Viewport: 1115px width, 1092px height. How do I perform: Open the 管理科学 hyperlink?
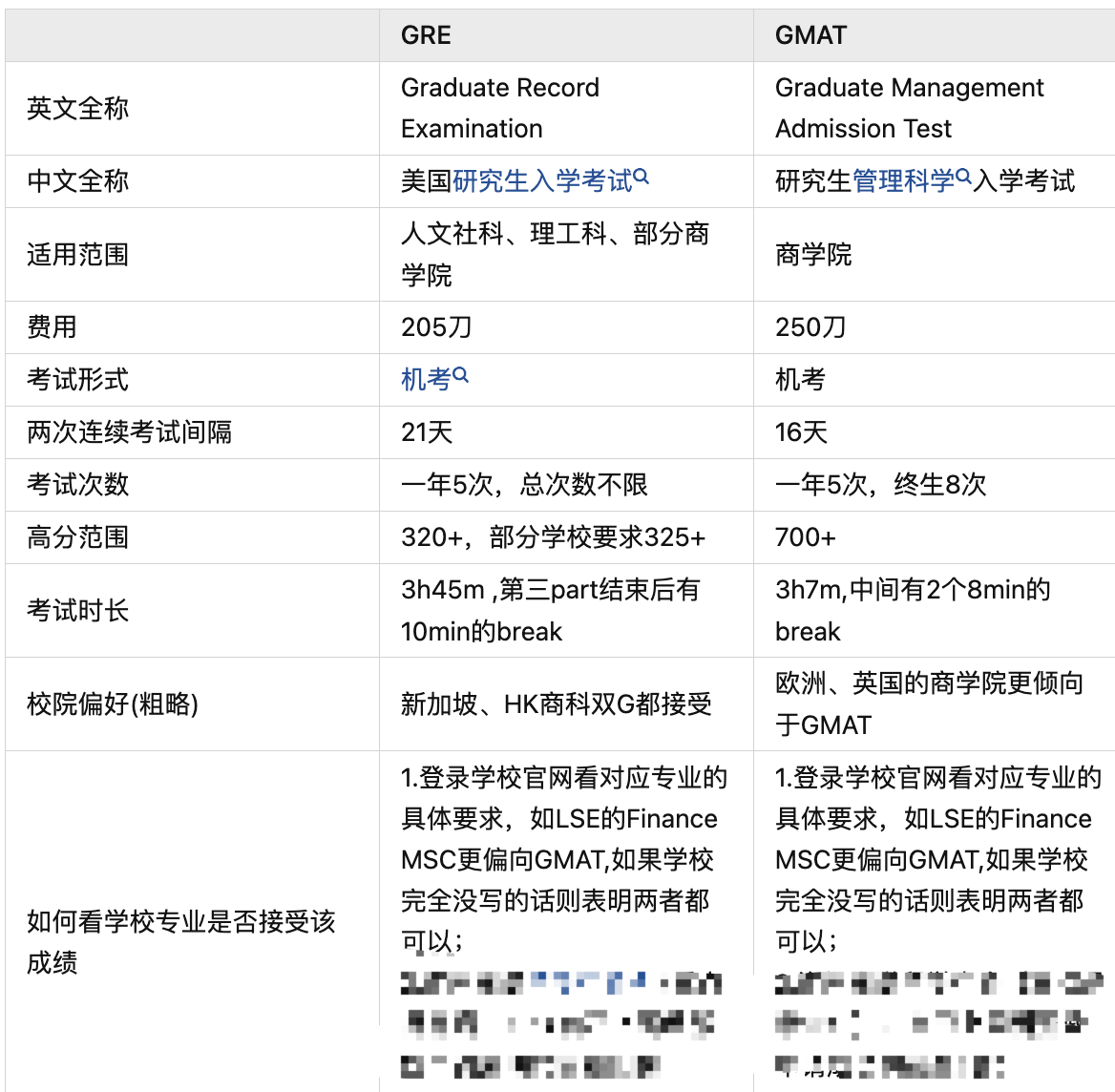click(902, 181)
